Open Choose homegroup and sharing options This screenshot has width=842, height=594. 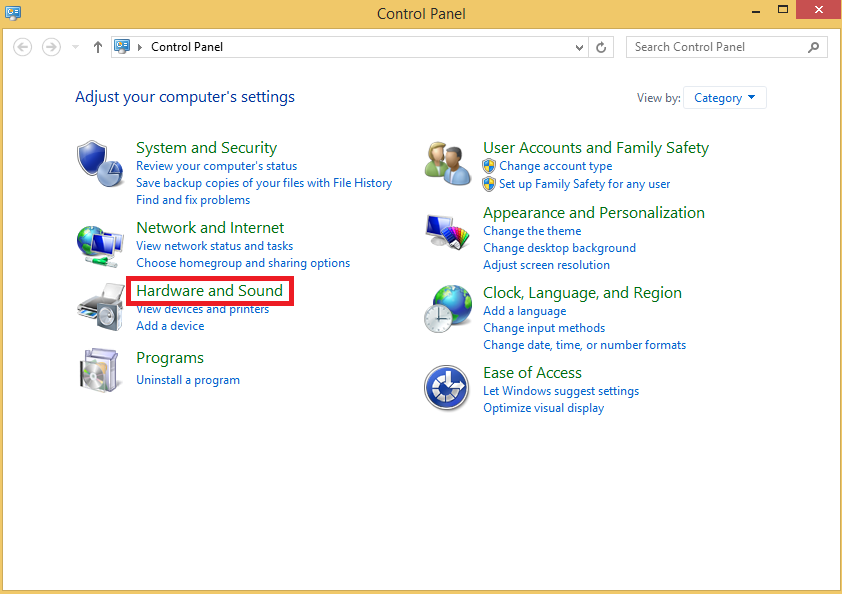[x=243, y=263]
